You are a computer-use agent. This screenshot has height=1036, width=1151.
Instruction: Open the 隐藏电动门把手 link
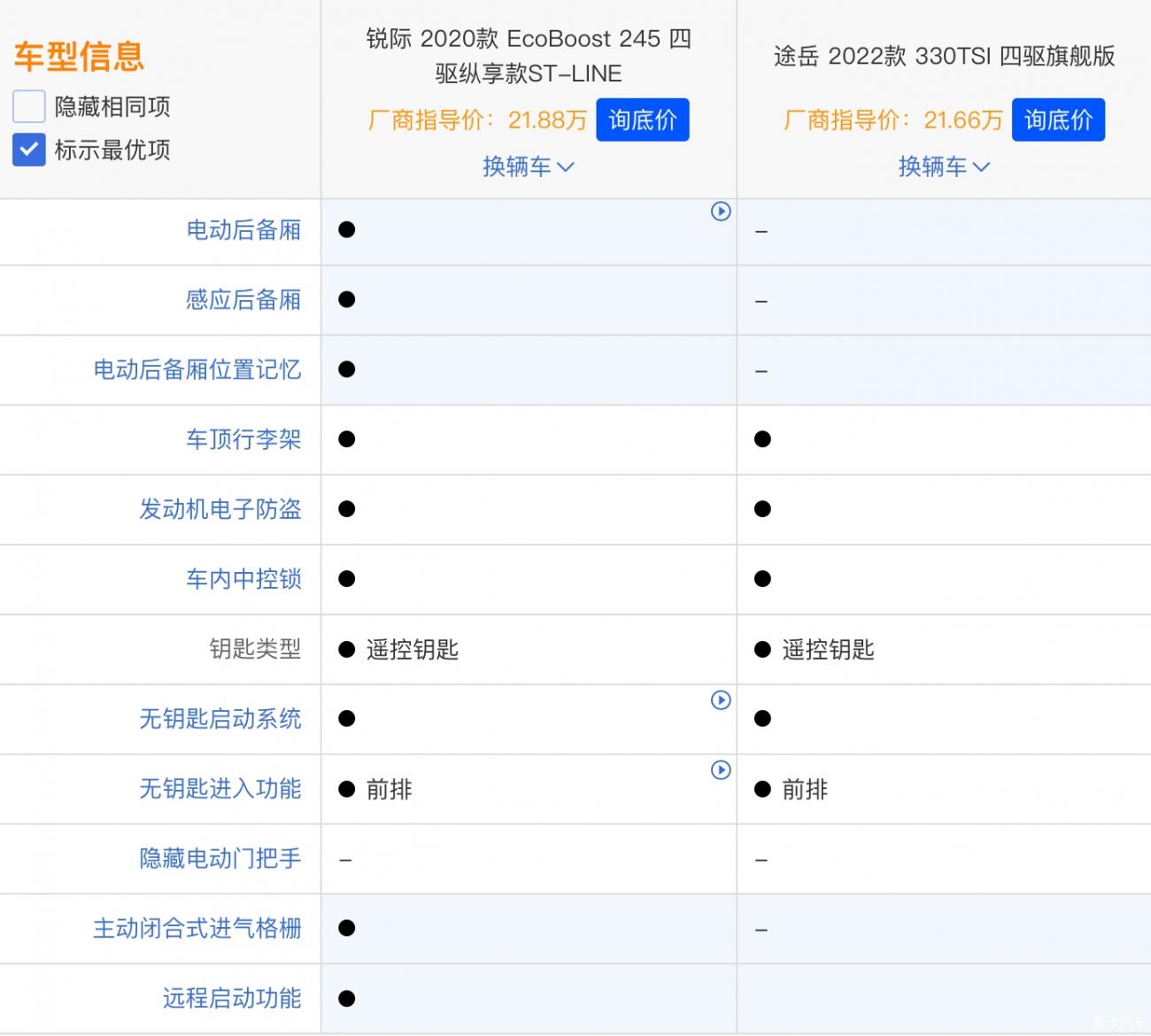click(x=220, y=859)
